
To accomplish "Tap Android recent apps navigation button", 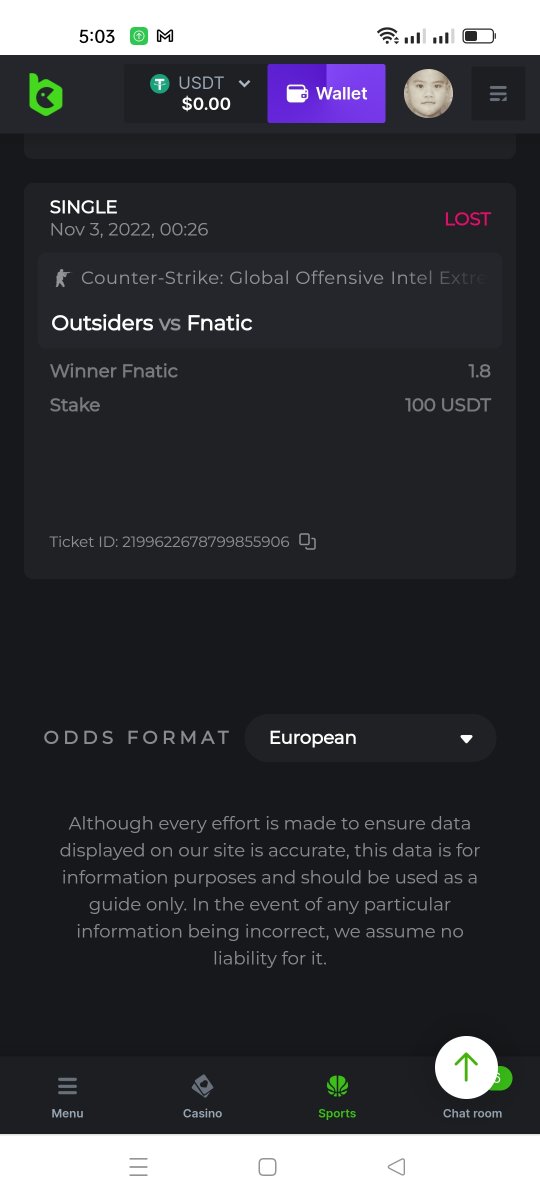I will (139, 1166).
